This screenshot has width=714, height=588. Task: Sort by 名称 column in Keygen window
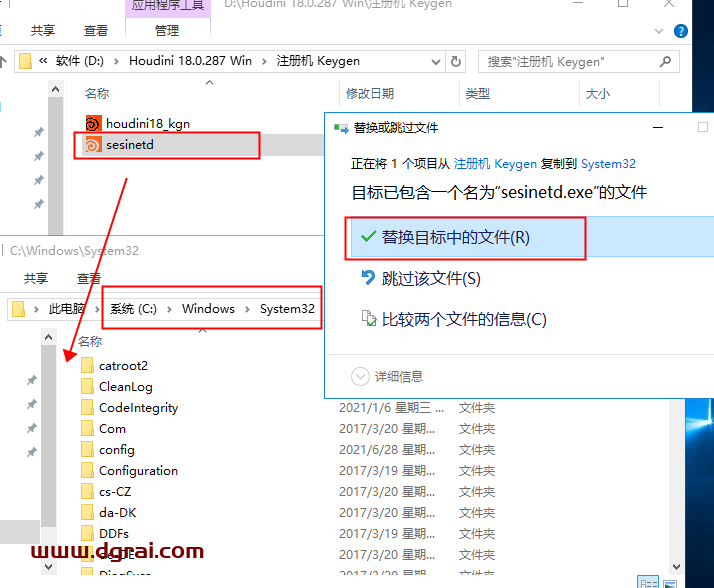pyautogui.click(x=97, y=93)
